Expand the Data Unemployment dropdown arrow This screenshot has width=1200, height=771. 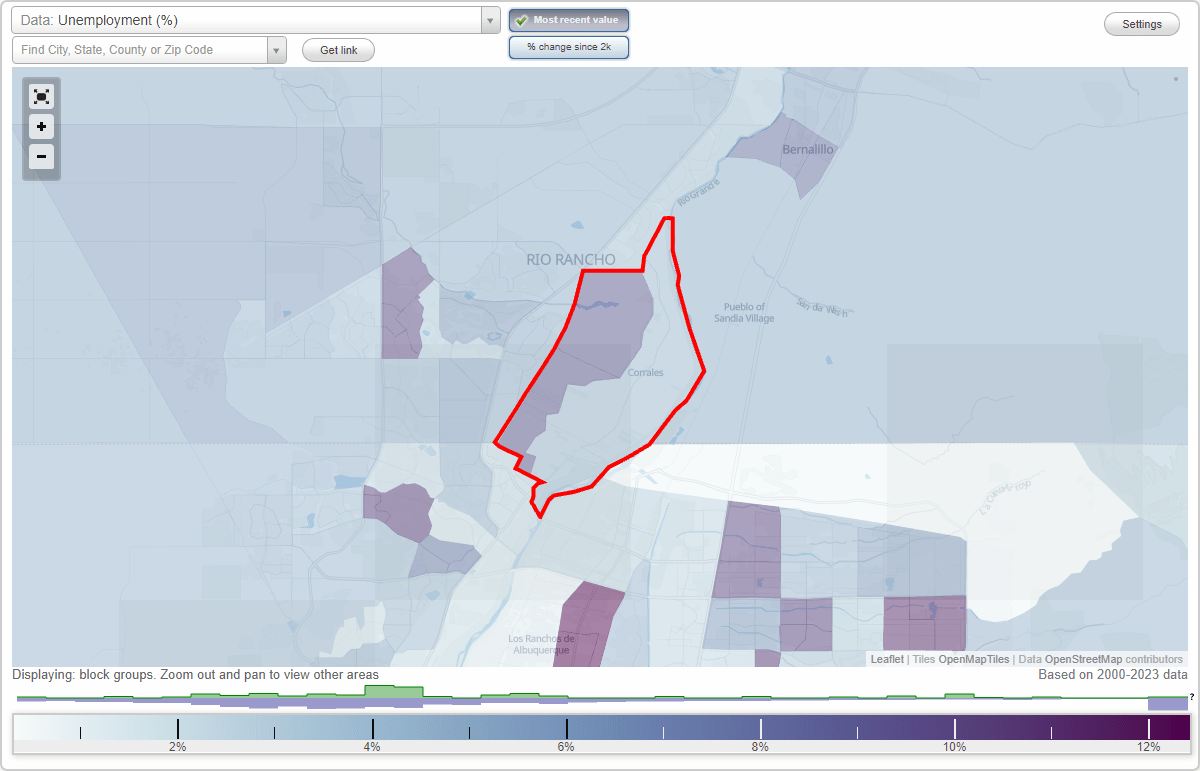coord(490,20)
